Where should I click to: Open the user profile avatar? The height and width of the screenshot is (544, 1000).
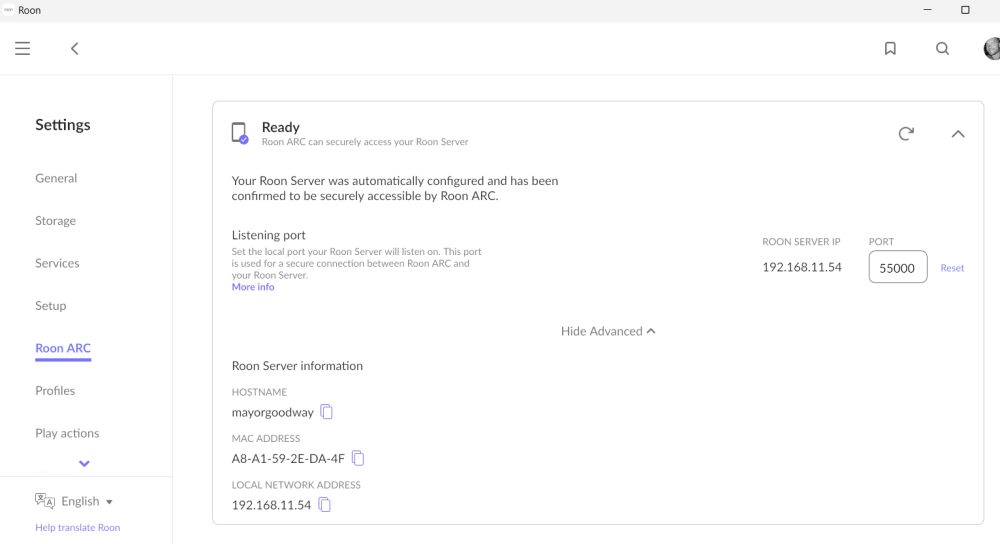[992, 48]
